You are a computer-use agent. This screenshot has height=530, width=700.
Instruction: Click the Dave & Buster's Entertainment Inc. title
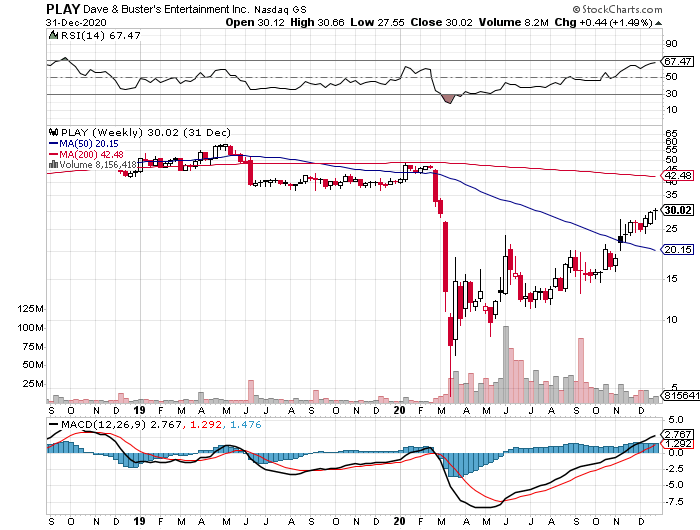point(167,9)
